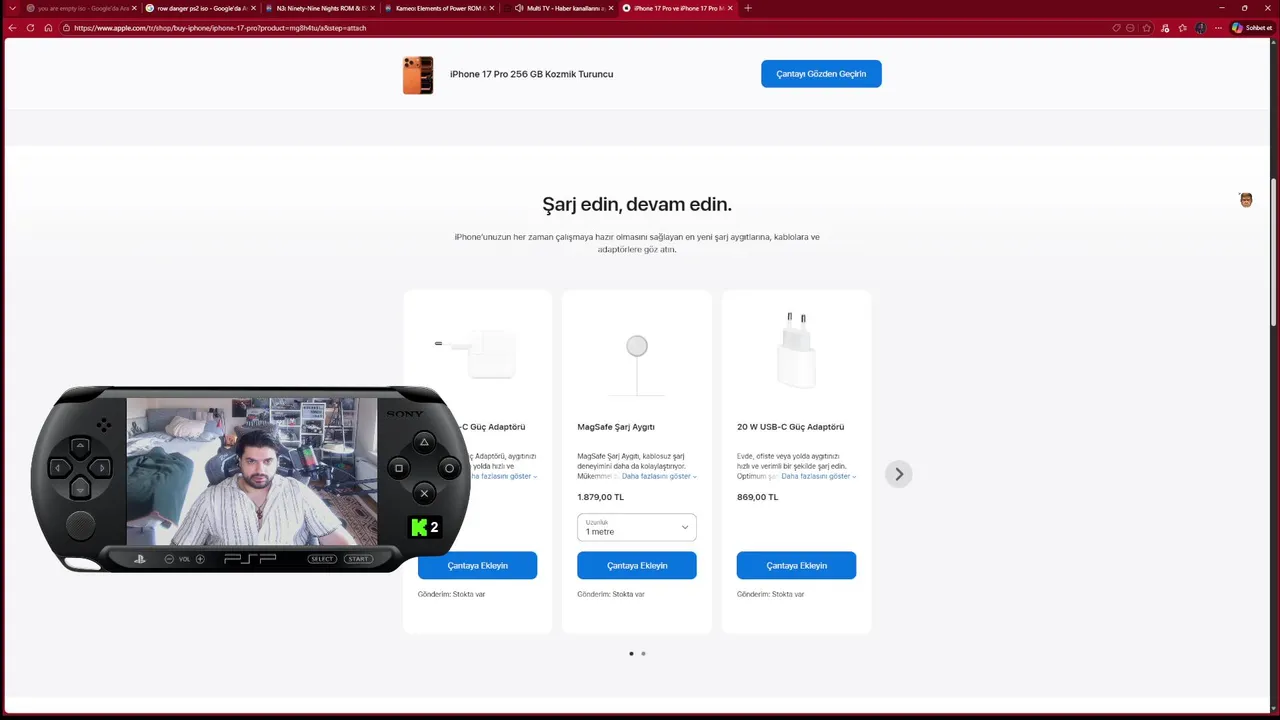Click iPhone 17 Pro 256 GB Kozmik Turuncu text
The height and width of the screenshot is (720, 1280).
531,74
